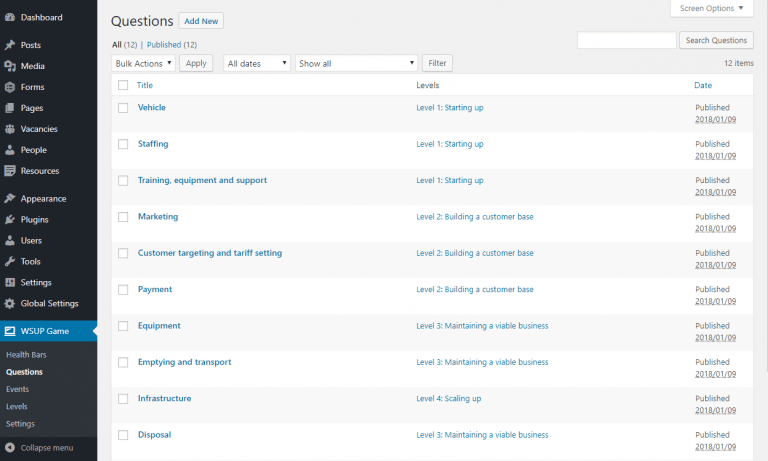Open the Events submenu item
This screenshot has width=768, height=461.
(17, 389)
